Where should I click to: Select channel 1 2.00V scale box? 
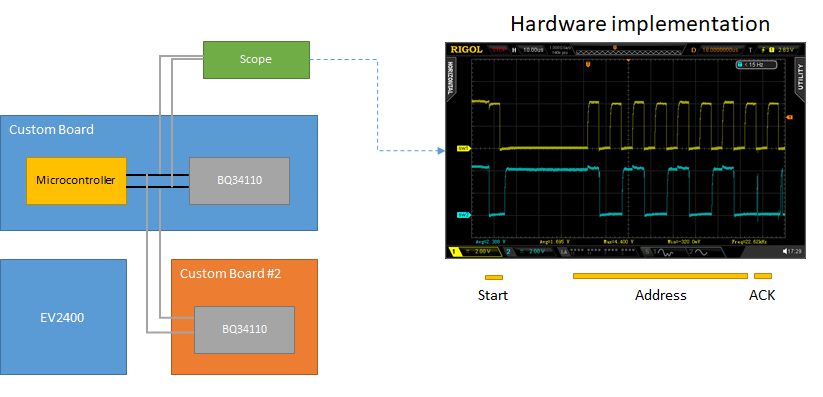click(475, 252)
